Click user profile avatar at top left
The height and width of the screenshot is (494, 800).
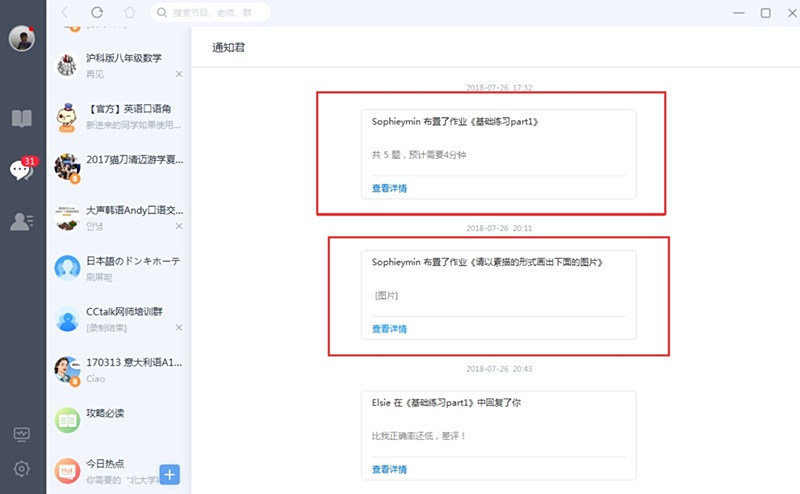click(x=21, y=38)
